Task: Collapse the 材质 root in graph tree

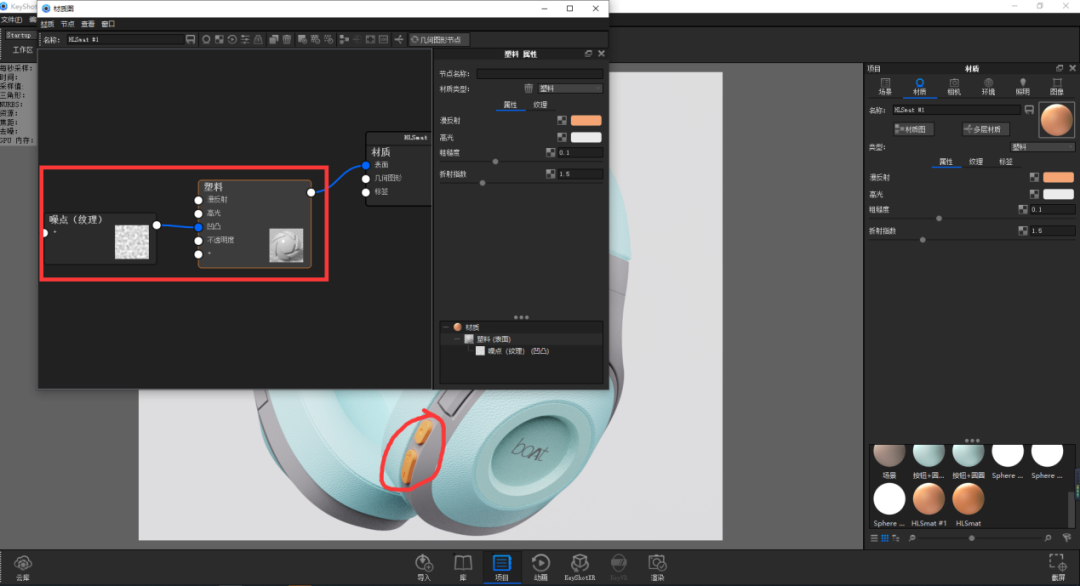Action: 446,327
